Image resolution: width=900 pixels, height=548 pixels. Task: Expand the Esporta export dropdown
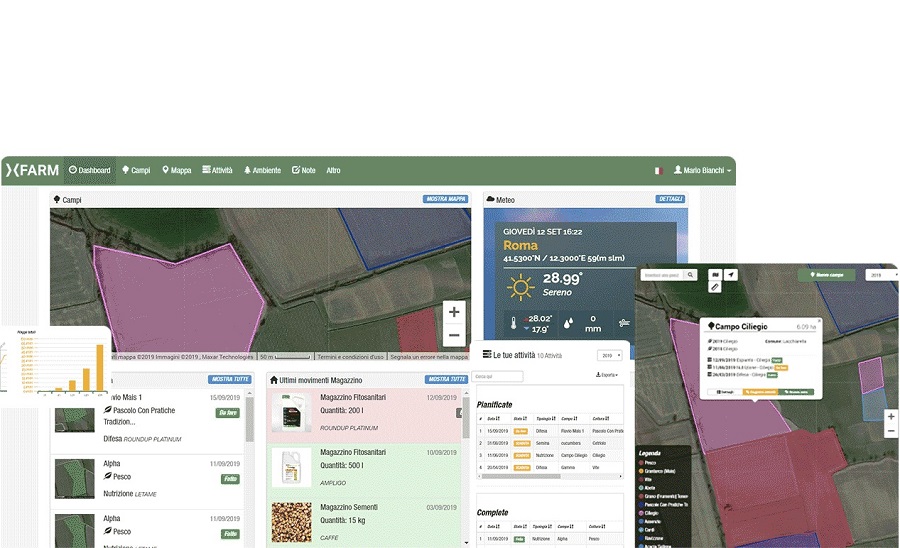(x=606, y=375)
